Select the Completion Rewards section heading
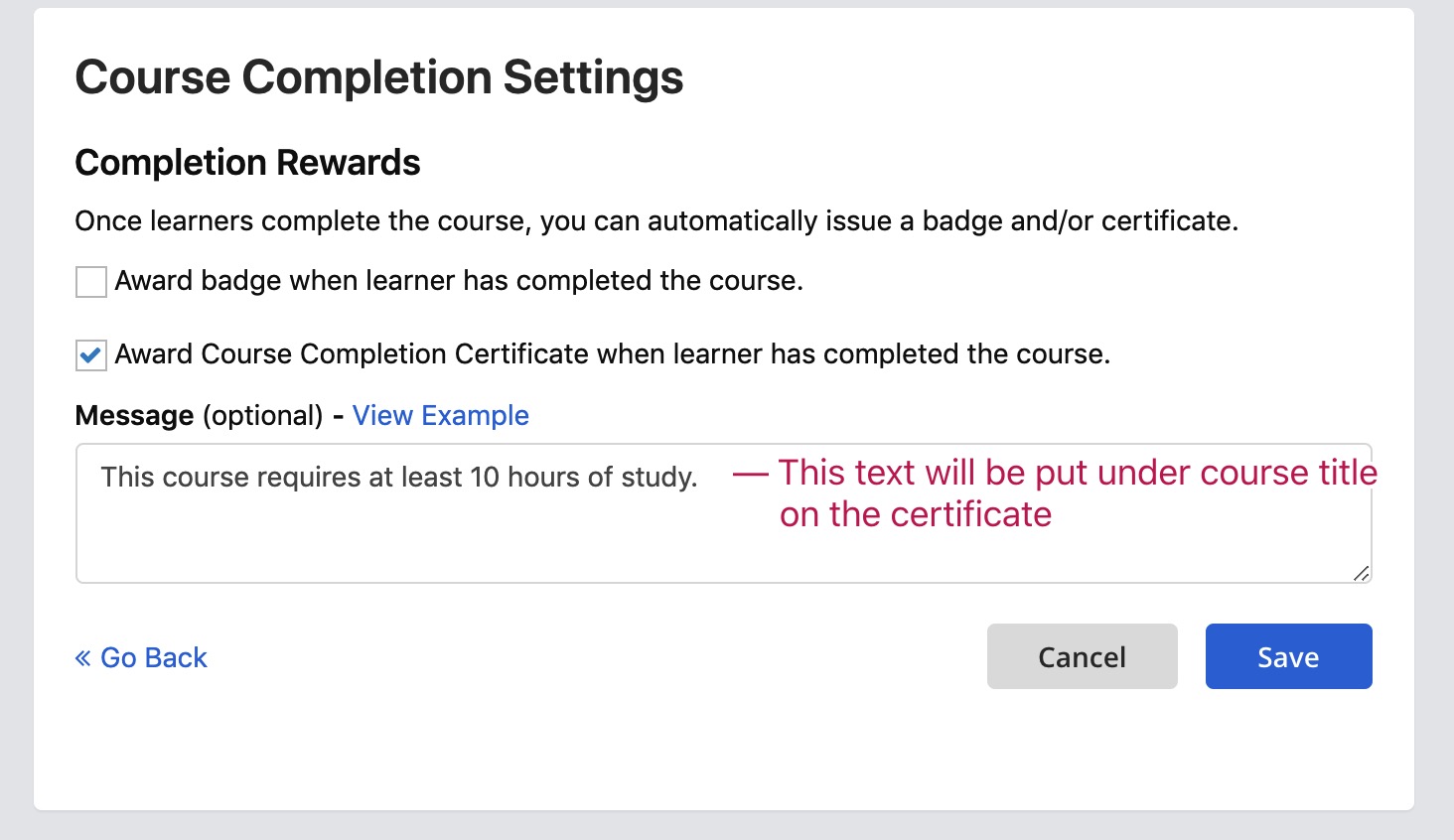Viewport: 1454px width, 840px height. coord(247,162)
